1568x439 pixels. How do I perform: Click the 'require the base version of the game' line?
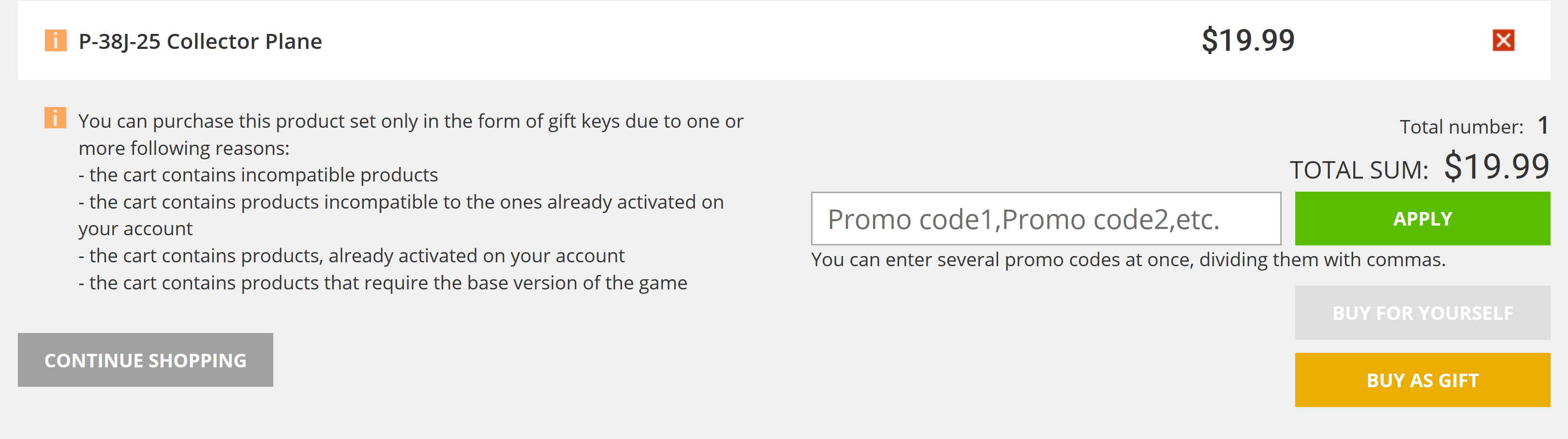tap(383, 283)
